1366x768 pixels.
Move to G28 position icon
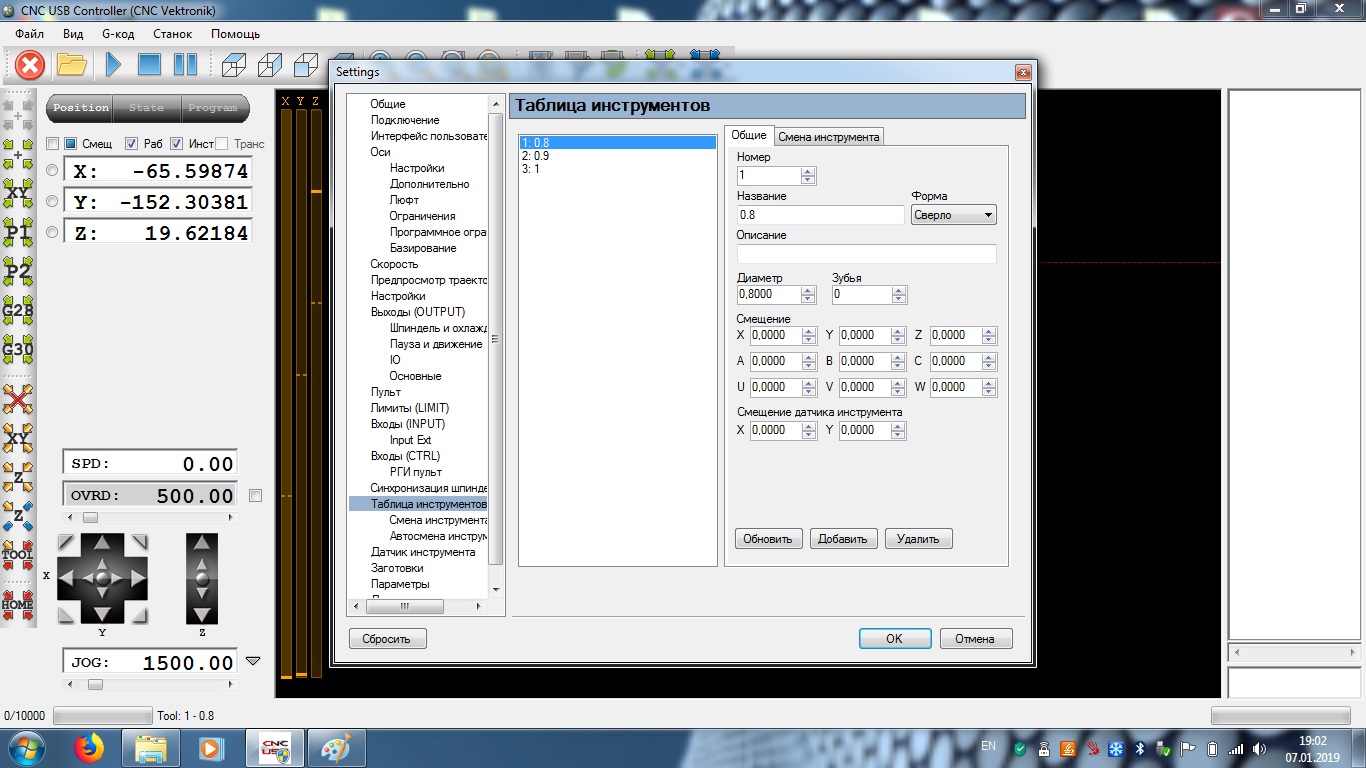pyautogui.click(x=18, y=311)
